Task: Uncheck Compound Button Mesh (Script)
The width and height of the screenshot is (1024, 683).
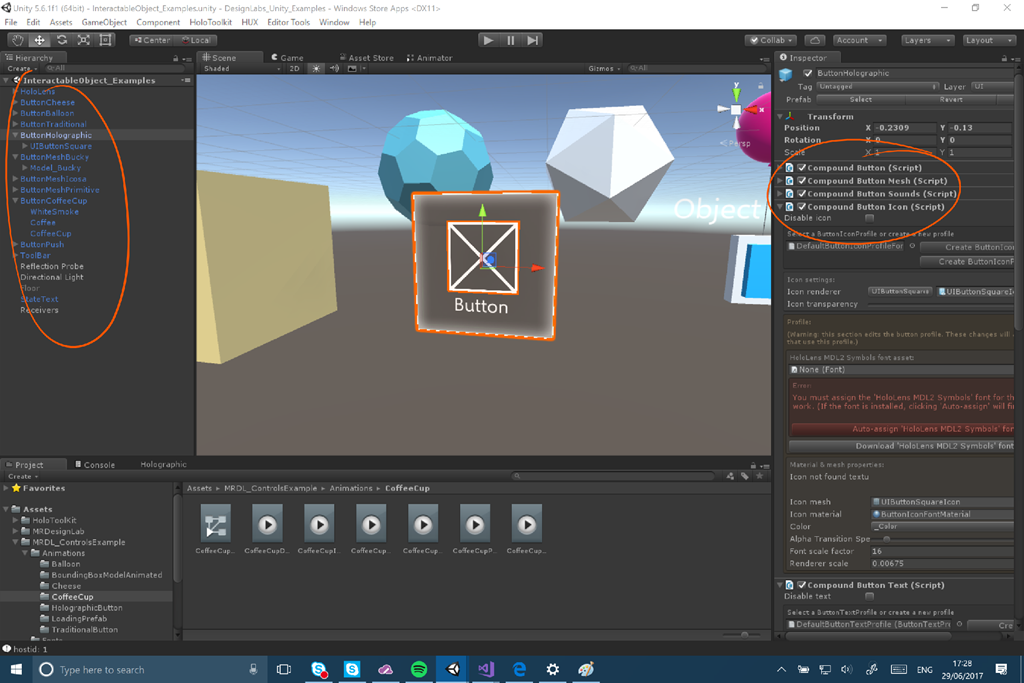Action: point(802,181)
